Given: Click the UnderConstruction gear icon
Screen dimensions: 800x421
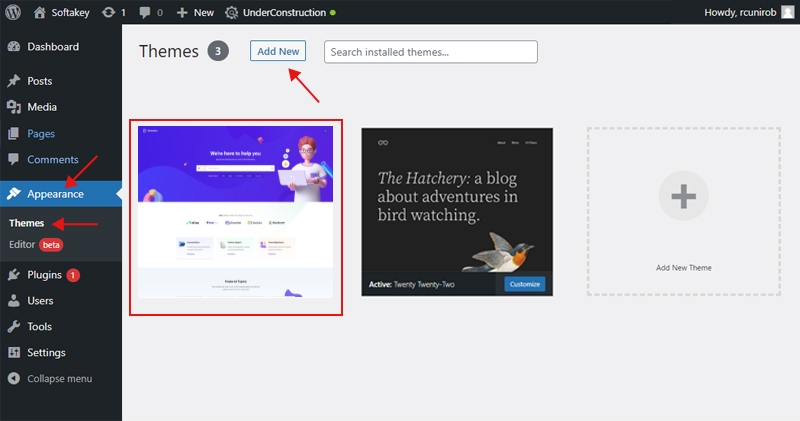Looking at the screenshot, I should [232, 13].
